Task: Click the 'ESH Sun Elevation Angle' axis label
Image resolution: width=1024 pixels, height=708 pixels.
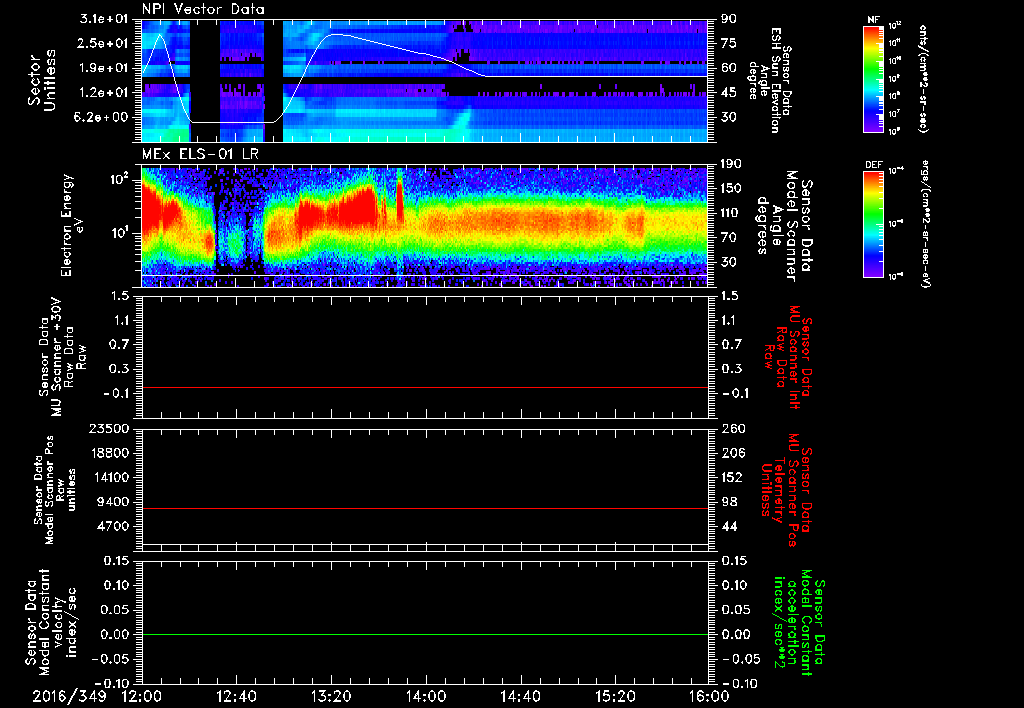Action: [x=769, y=80]
